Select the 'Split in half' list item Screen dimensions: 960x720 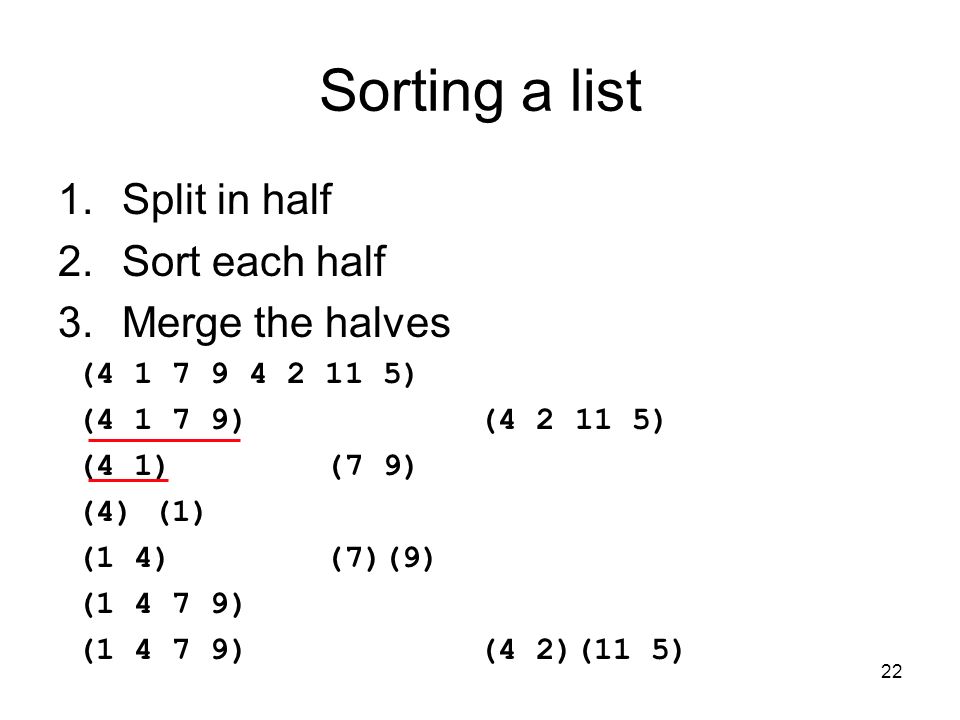(x=227, y=200)
